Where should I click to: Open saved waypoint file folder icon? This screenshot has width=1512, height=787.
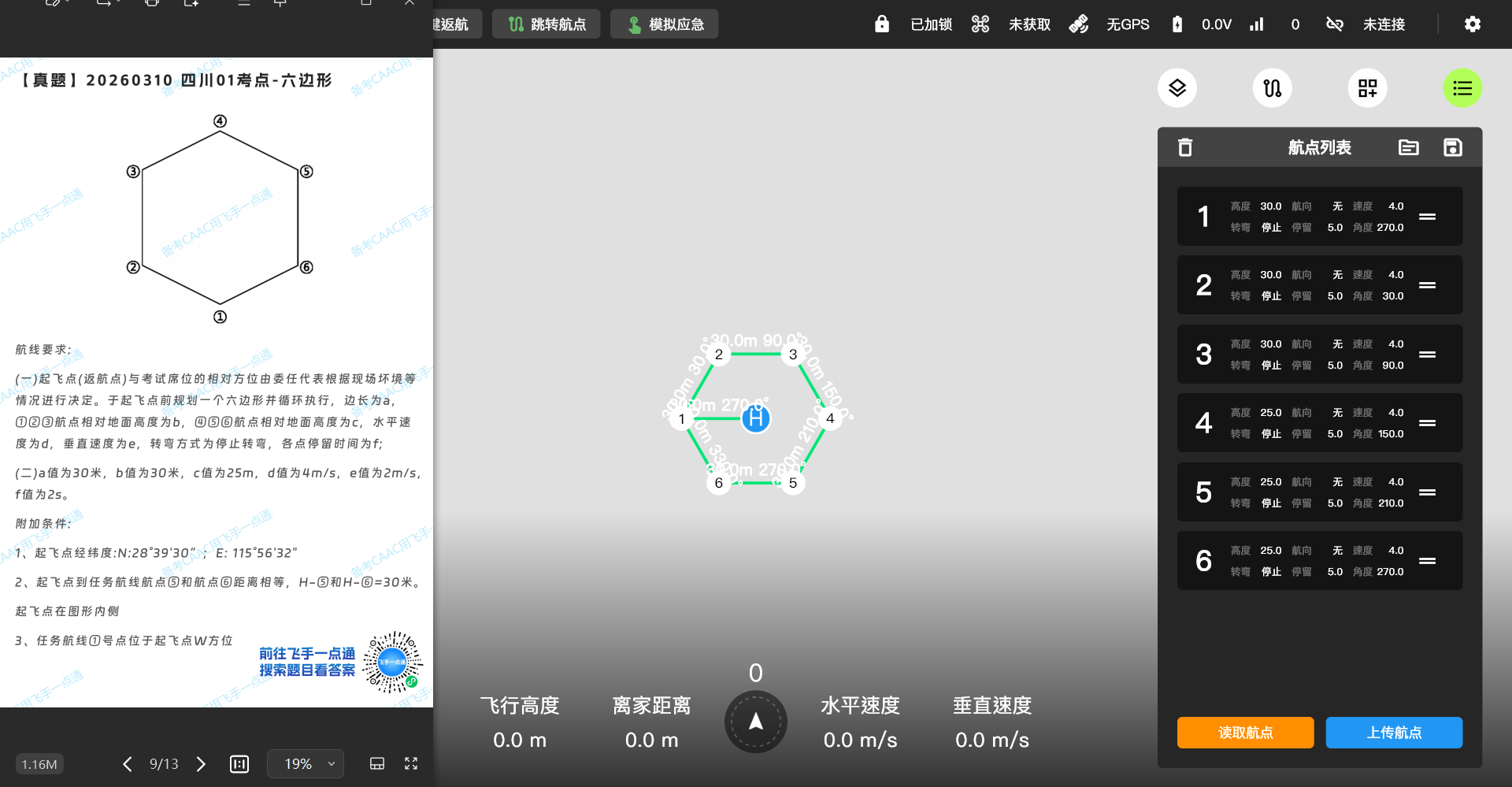coord(1408,147)
